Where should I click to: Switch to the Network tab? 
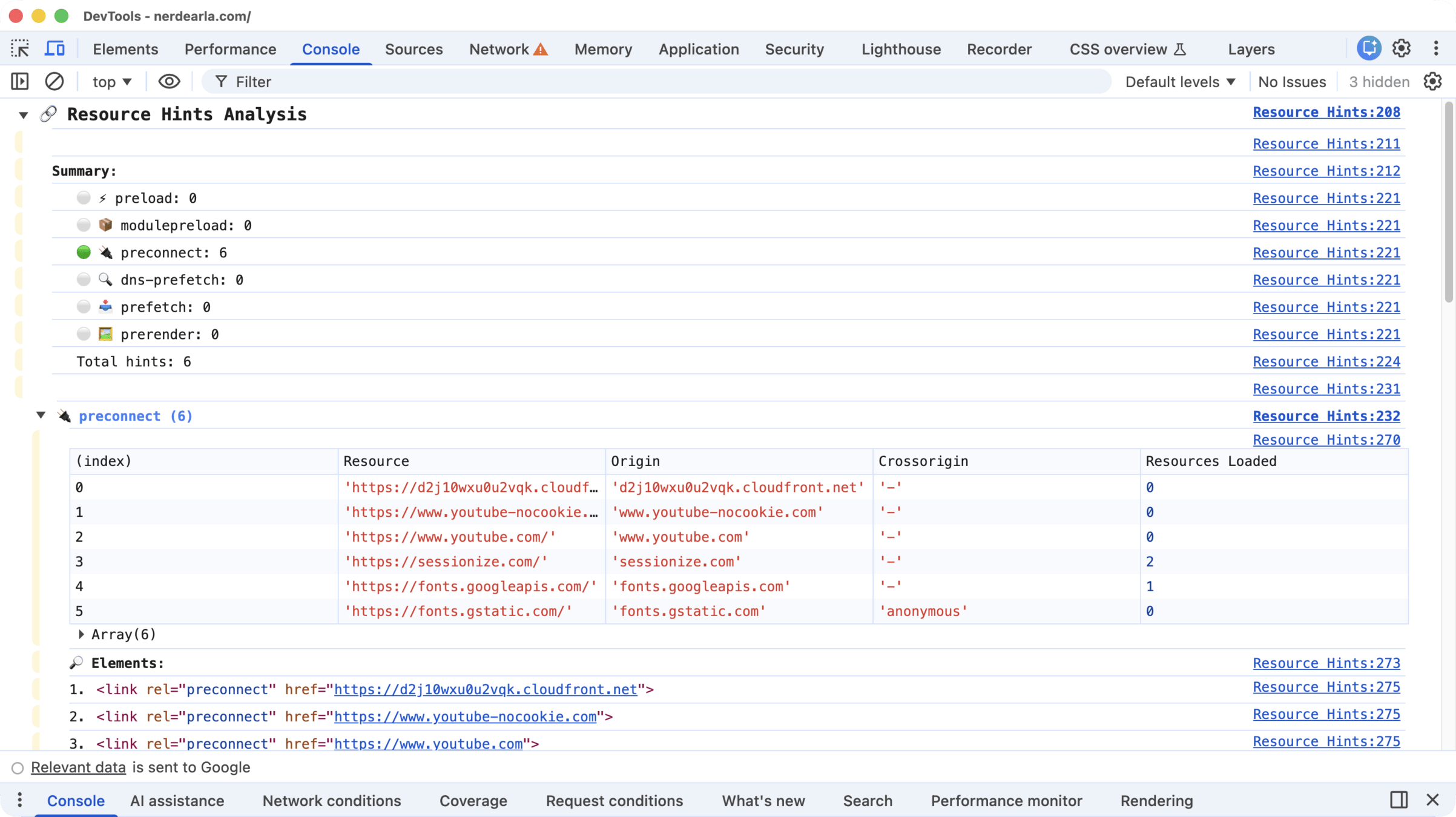tap(499, 49)
